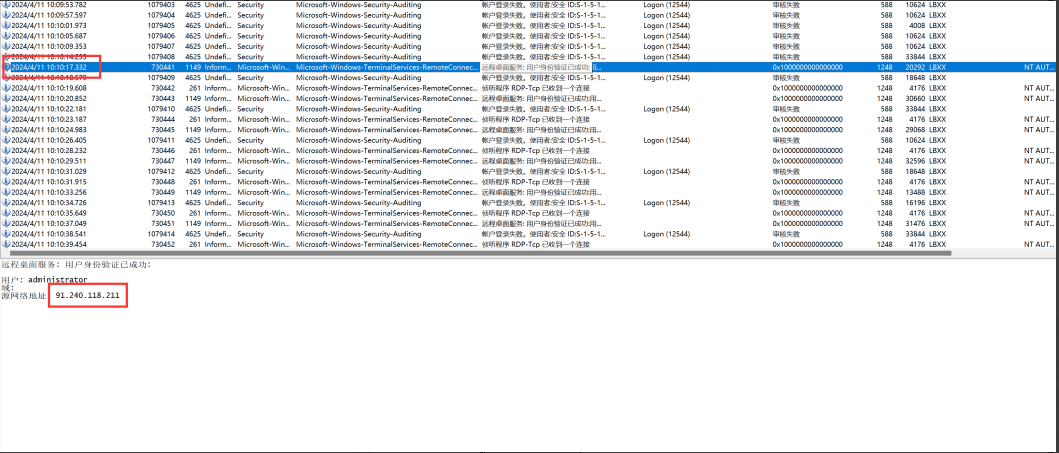
Task: Select event record 730446
Action: [x=161, y=151]
